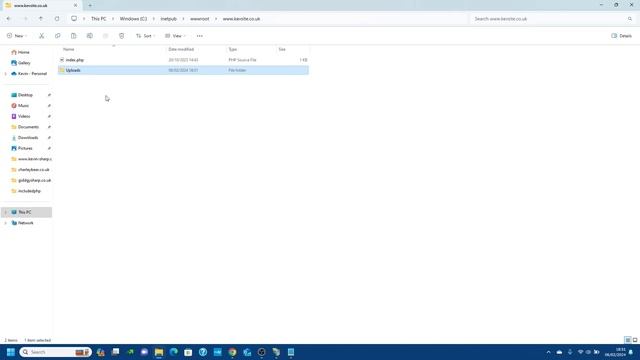Image resolution: width=640 pixels, height=360 pixels.
Task: Select Pictures in Quick access
Action: pyautogui.click(x=25, y=148)
